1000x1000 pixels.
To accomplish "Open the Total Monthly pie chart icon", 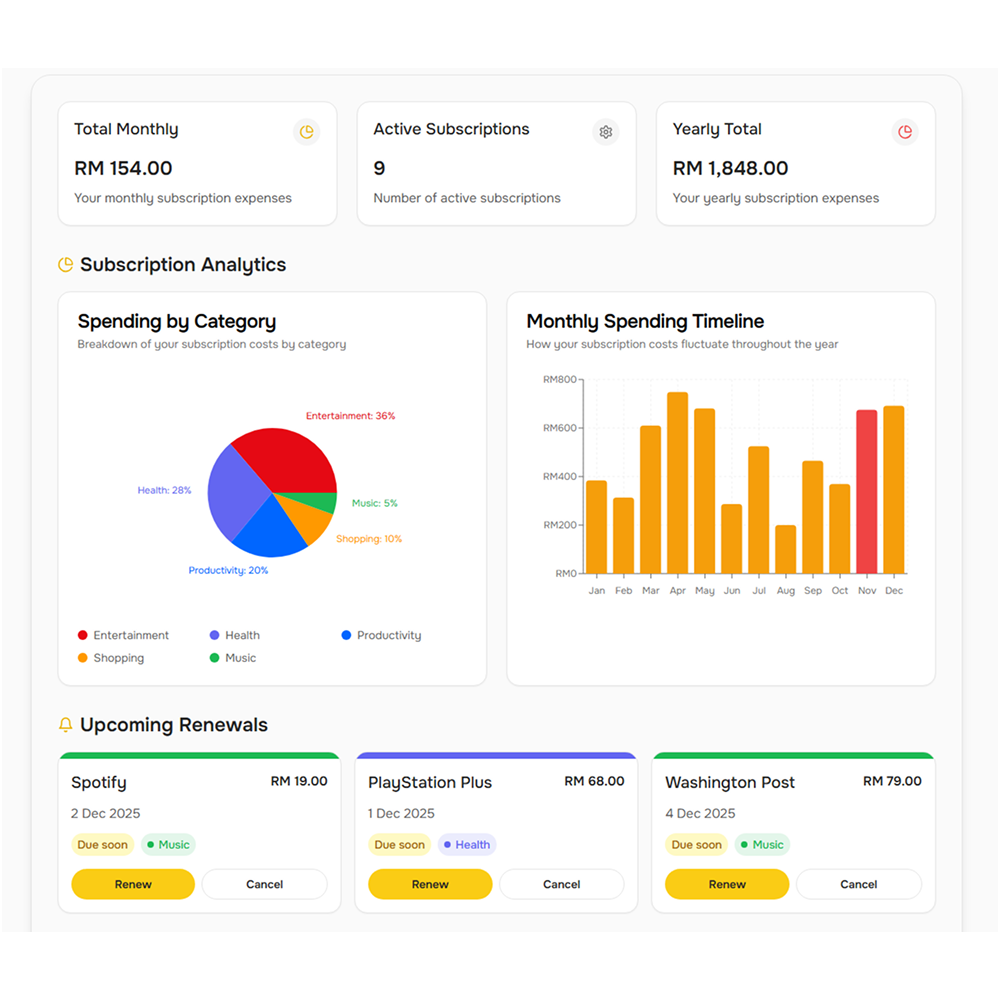I will click(x=306, y=131).
